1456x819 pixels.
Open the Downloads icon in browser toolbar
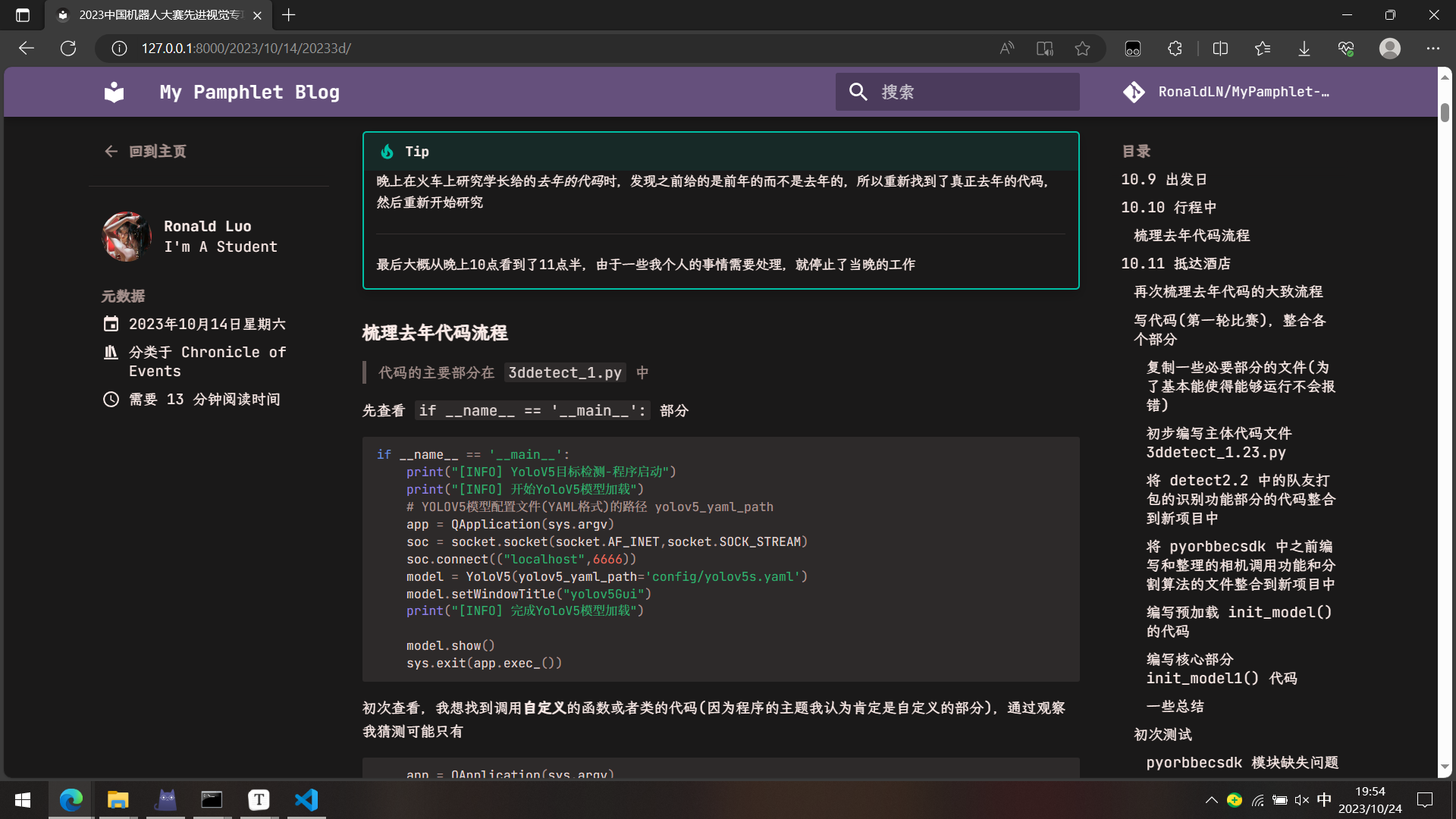pyautogui.click(x=1304, y=49)
